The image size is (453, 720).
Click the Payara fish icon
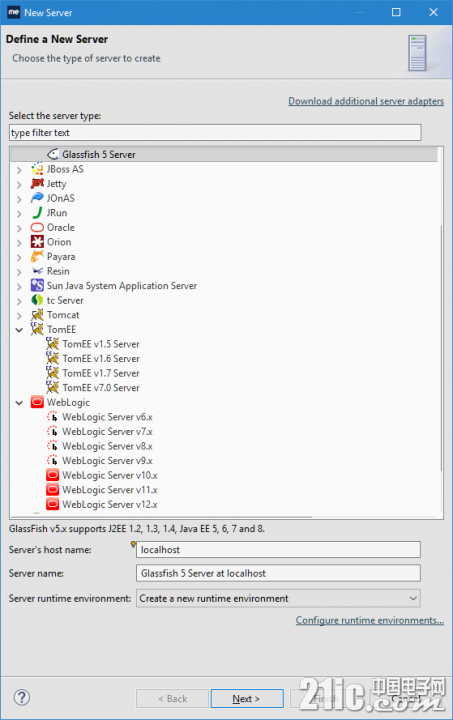click(37, 256)
